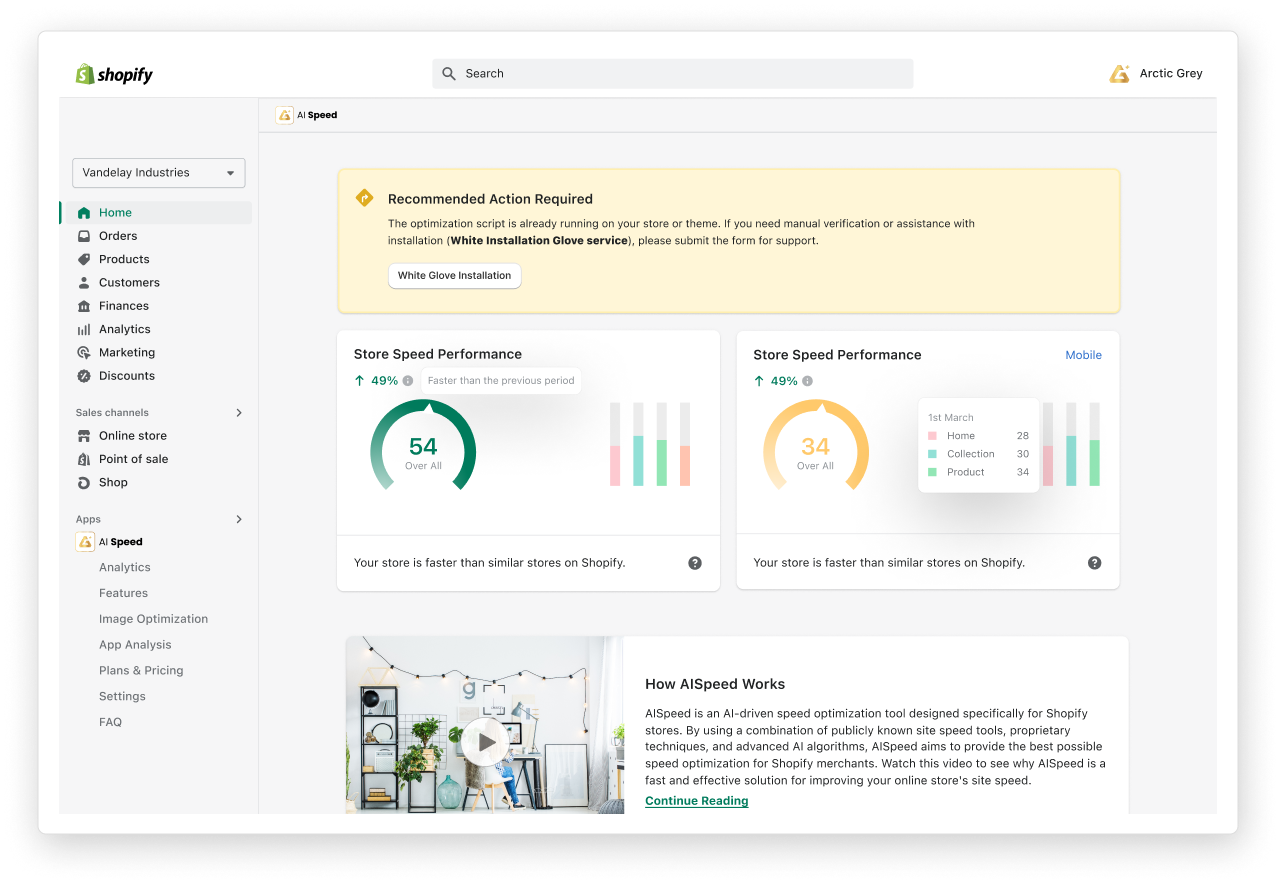The width and height of the screenshot is (1282, 885).
Task: Click pink Home swatch in 1st March tooltip
Action: pyautogui.click(x=932, y=436)
